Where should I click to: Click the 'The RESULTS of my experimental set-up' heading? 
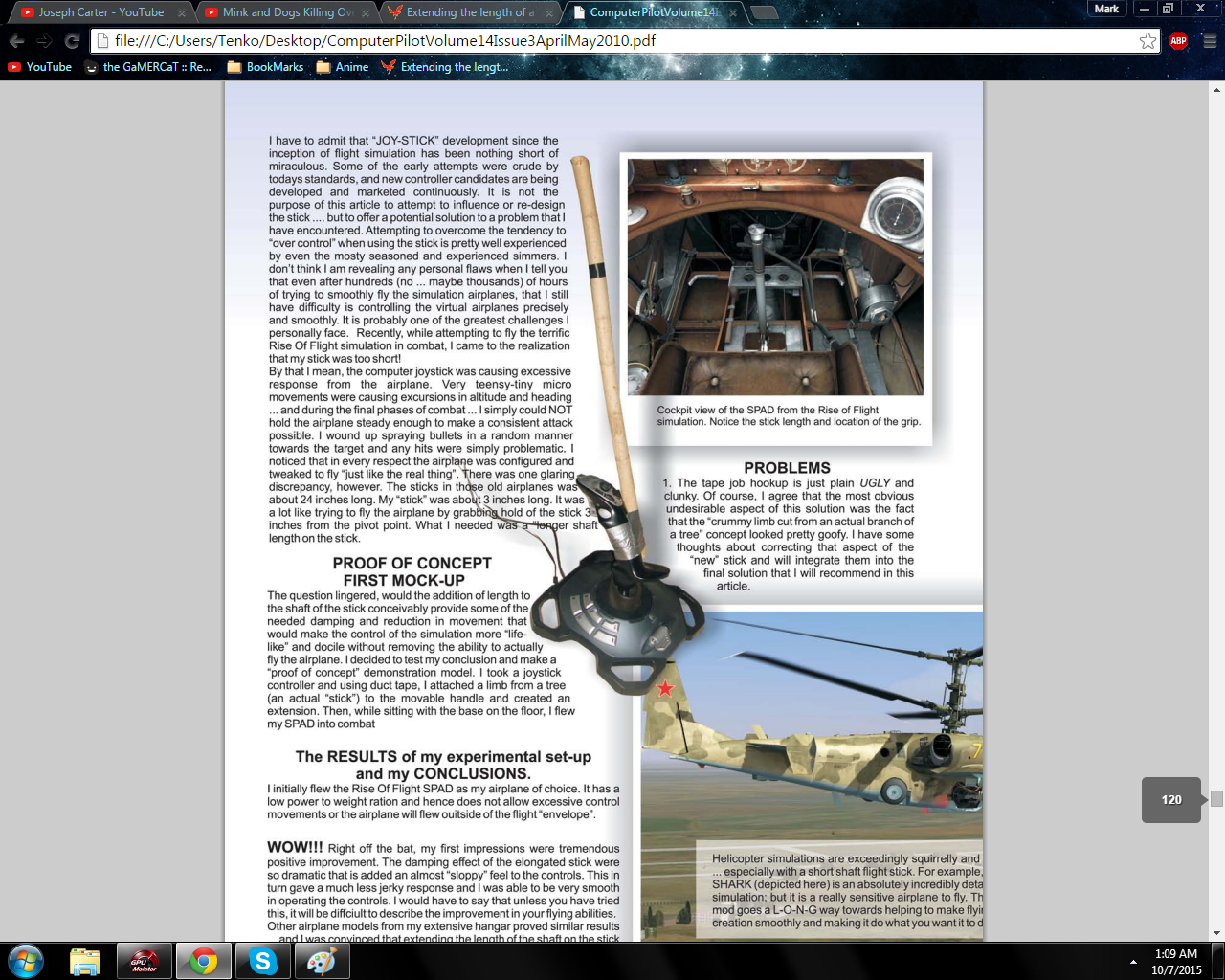[443, 757]
